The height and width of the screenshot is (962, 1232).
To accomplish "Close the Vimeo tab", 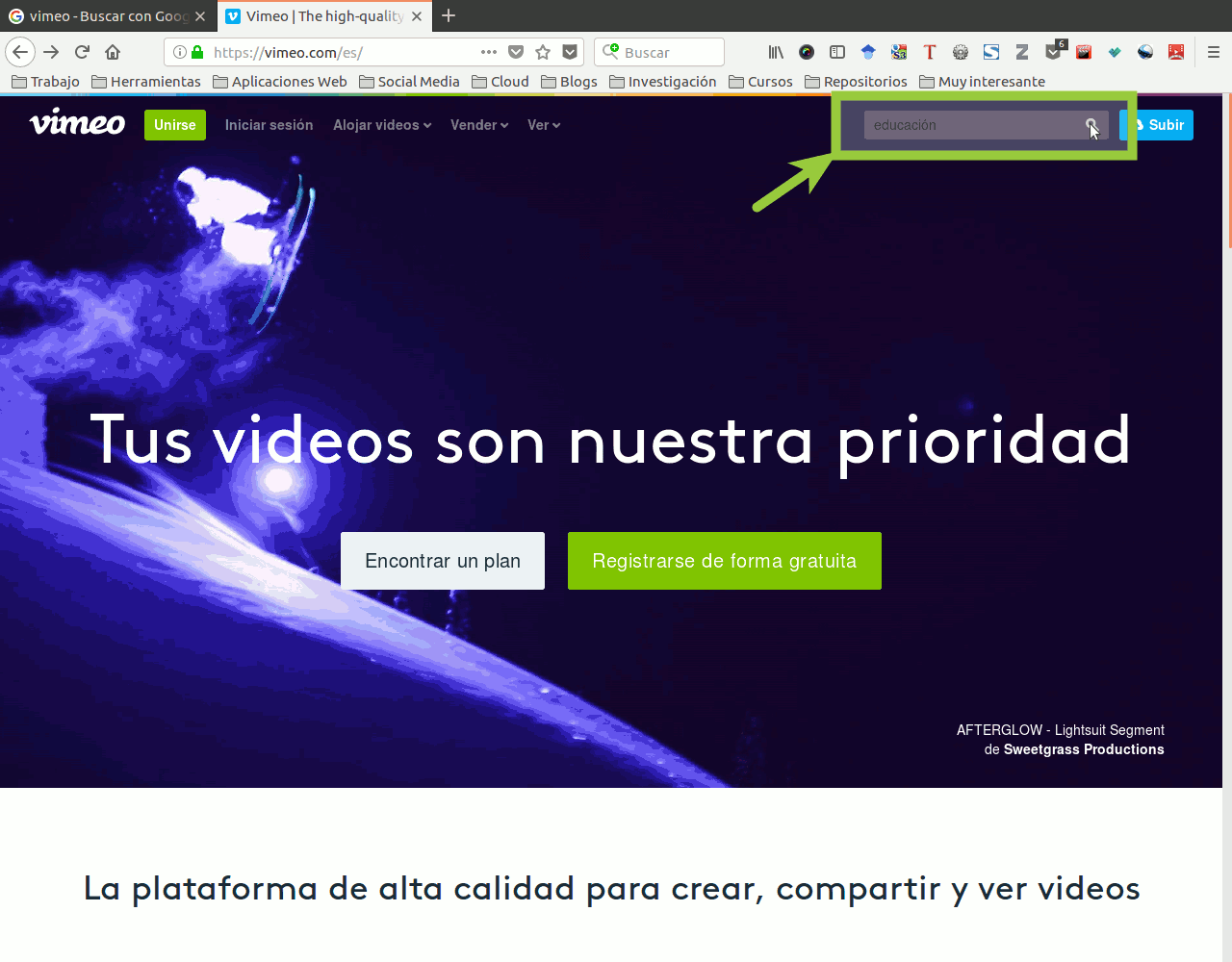I will click(417, 16).
